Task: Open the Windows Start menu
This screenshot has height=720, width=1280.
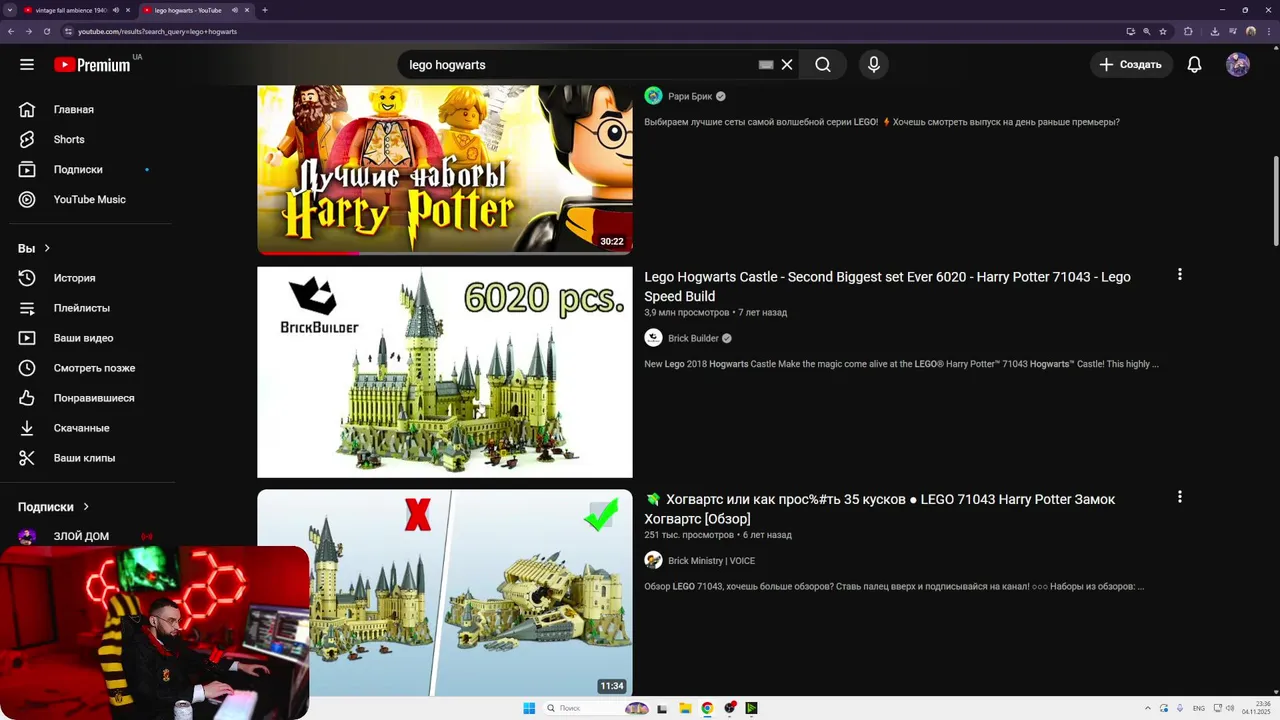Action: coord(529,708)
